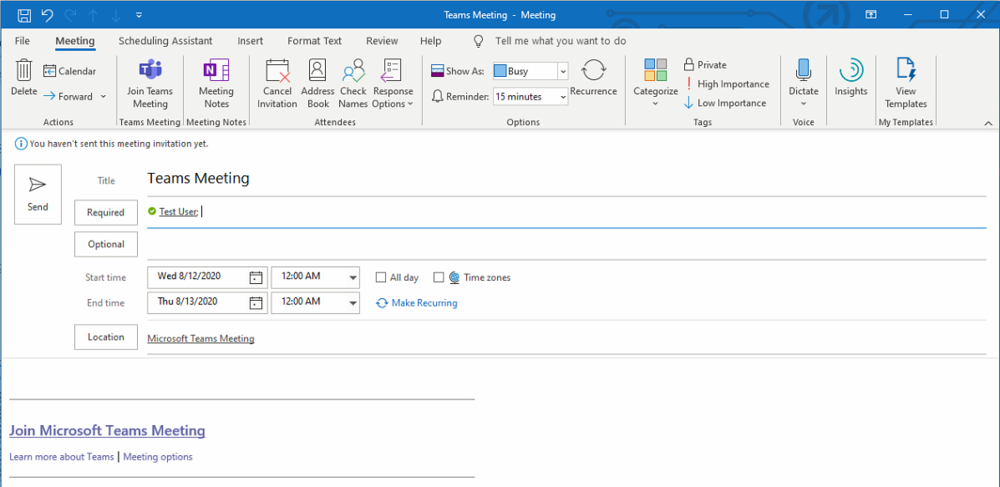Open the Address Book
This screenshot has width=1000, height=487.
(x=318, y=84)
